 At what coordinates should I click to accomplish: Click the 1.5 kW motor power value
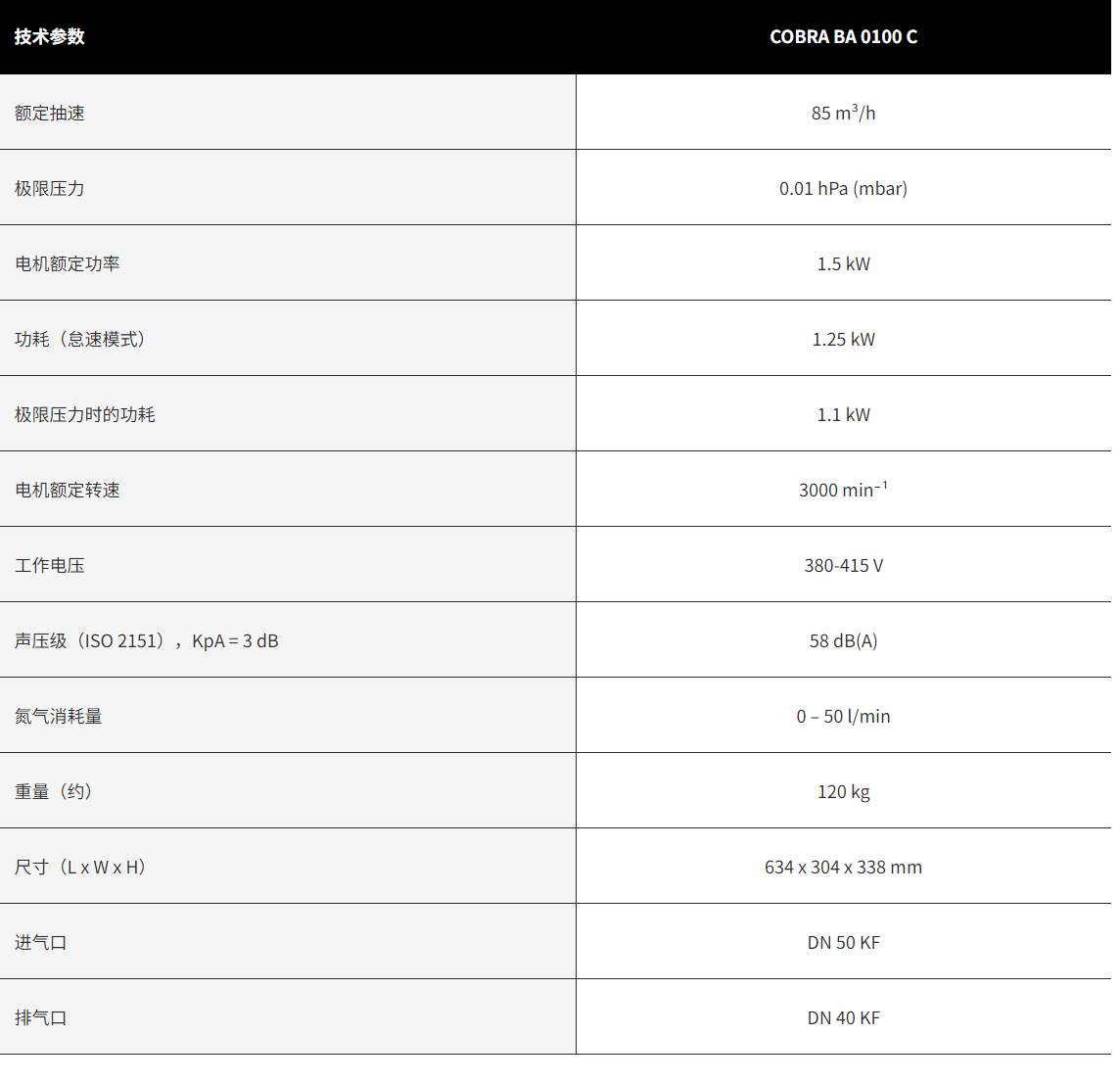point(843,264)
